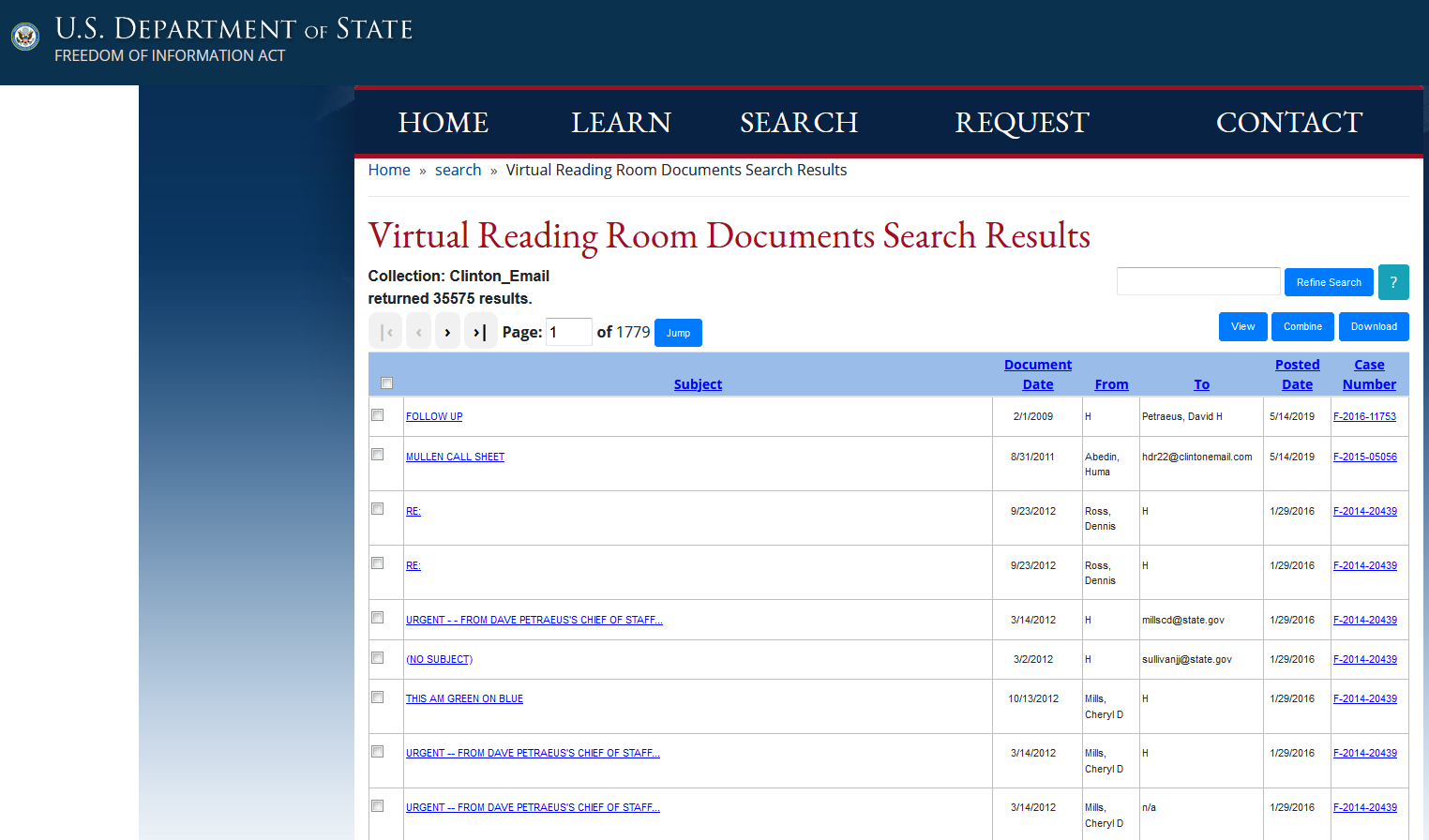Open case number F-2016-11753
1429x840 pixels.
[1364, 416]
